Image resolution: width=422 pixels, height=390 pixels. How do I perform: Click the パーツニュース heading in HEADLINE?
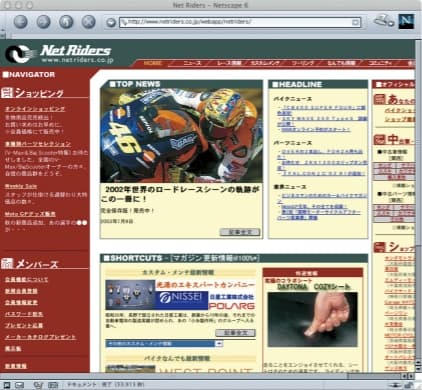coord(293,143)
